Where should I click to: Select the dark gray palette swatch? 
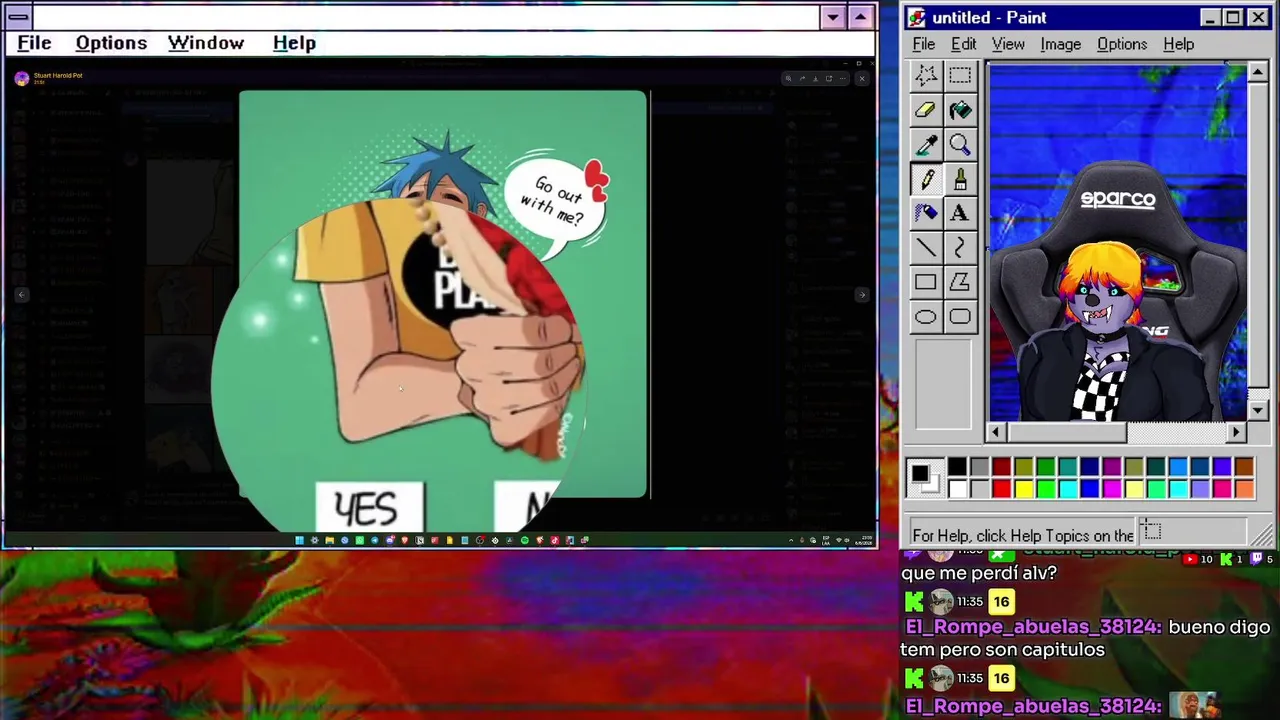click(x=979, y=467)
